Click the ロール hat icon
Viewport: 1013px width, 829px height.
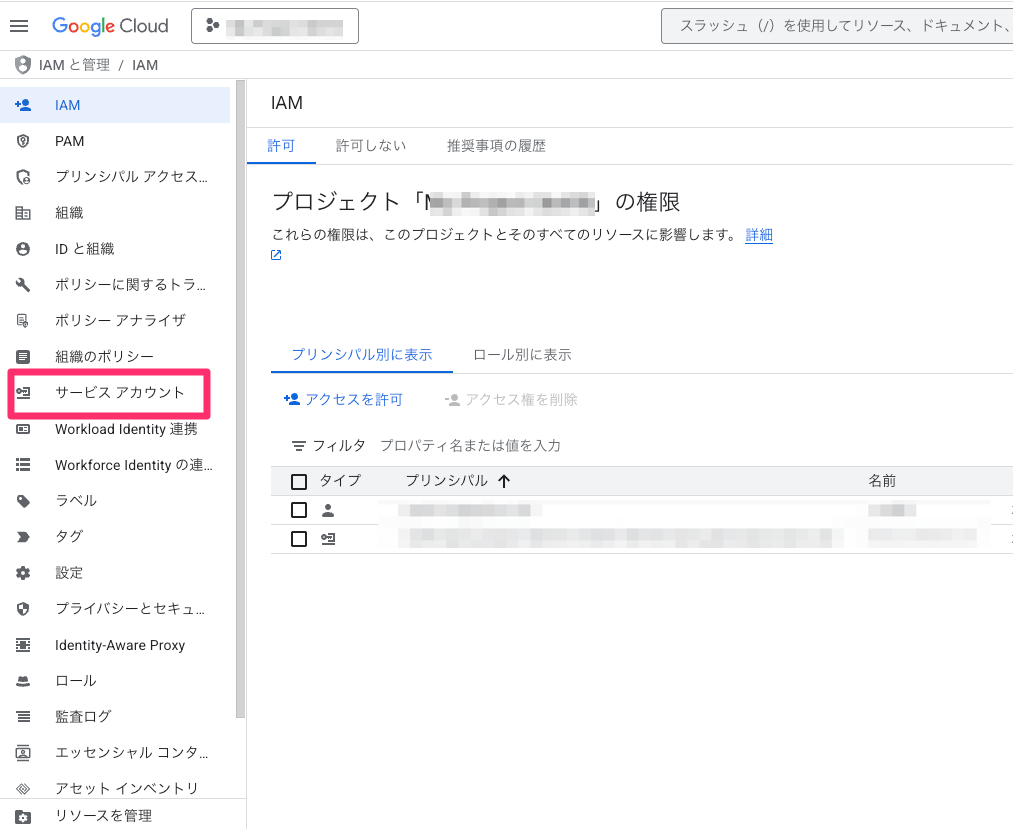coord(23,680)
